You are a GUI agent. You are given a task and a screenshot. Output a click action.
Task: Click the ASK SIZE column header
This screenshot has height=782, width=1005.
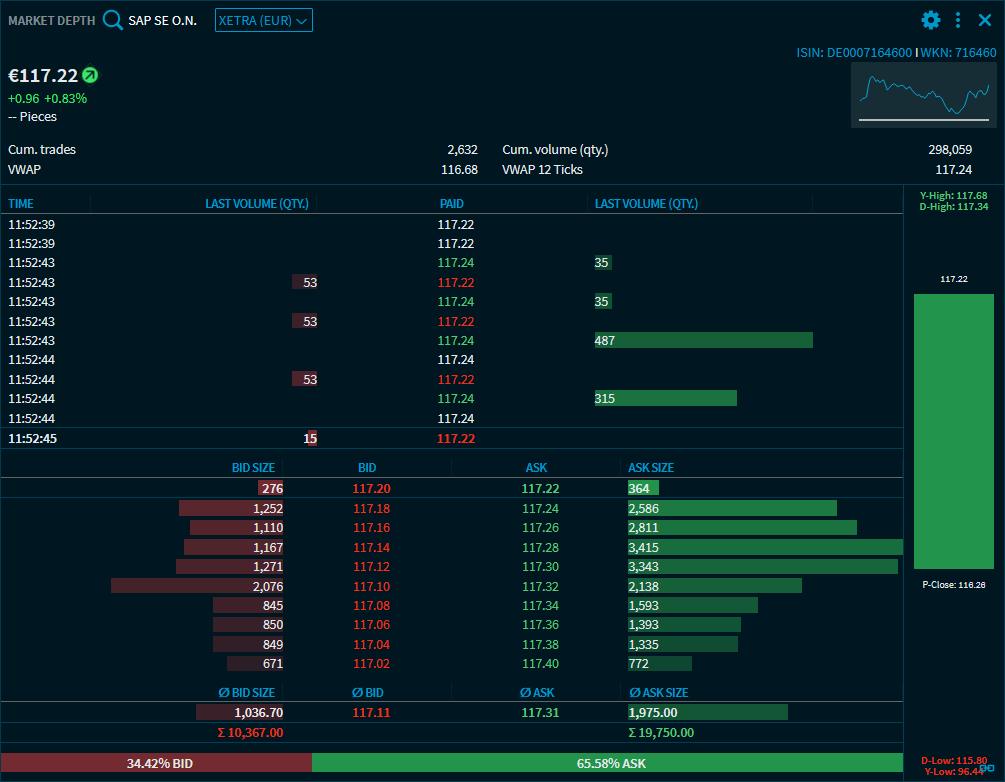tap(650, 468)
